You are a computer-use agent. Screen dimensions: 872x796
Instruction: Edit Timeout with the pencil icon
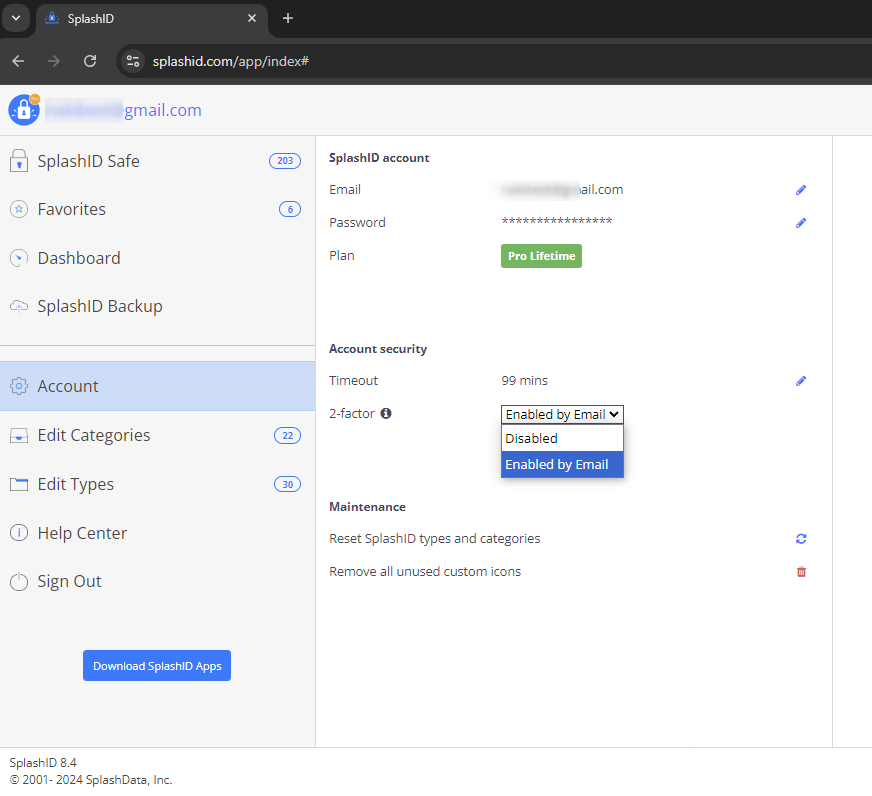(801, 381)
